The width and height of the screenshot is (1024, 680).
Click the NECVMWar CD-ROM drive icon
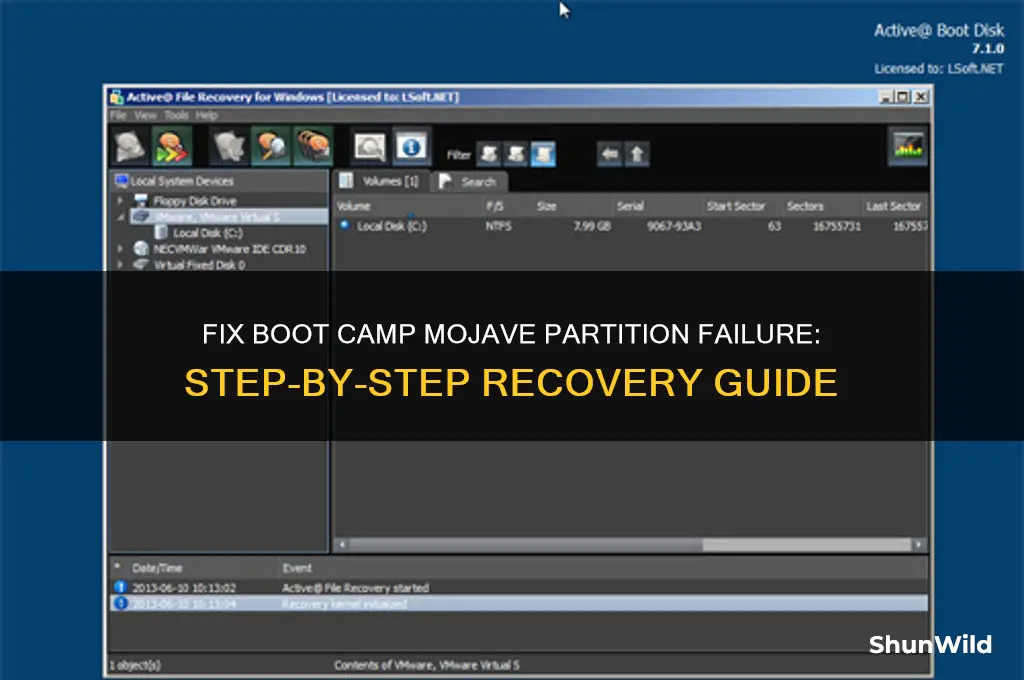[141, 248]
